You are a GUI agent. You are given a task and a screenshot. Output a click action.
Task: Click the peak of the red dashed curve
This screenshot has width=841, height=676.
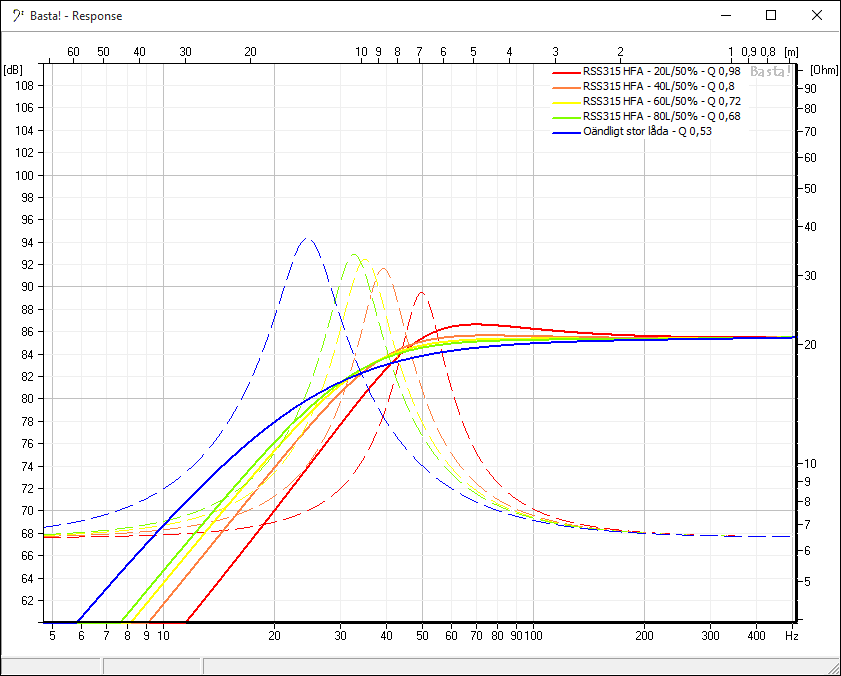point(422,292)
